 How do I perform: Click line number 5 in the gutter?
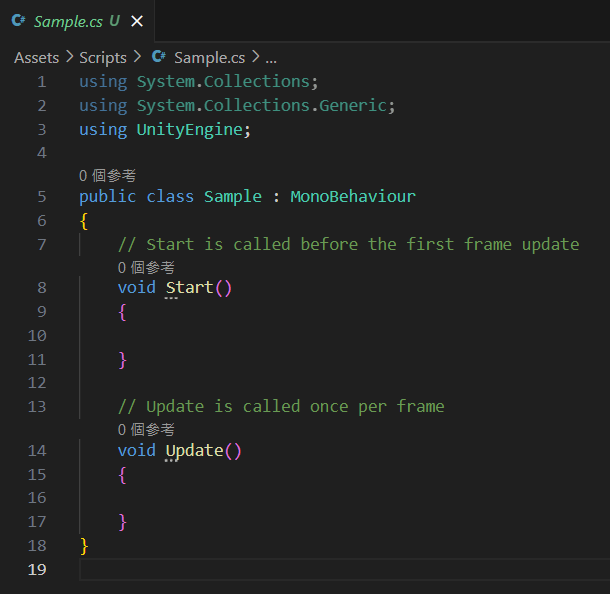click(42, 197)
